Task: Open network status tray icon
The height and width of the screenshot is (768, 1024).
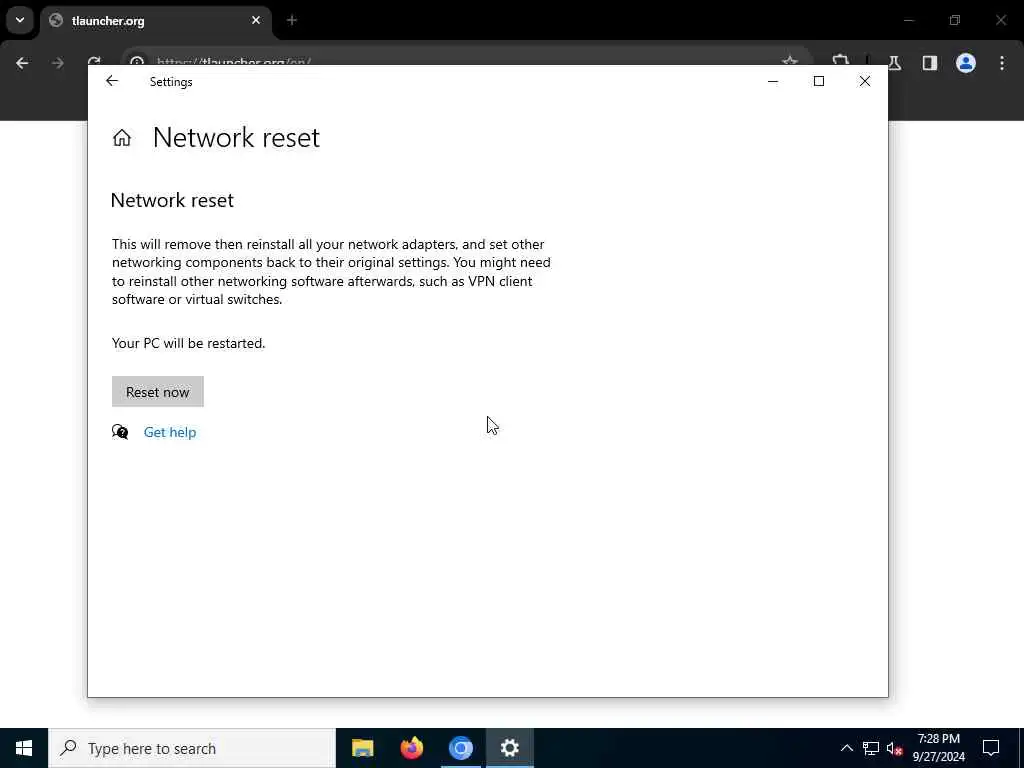Action: (x=871, y=748)
